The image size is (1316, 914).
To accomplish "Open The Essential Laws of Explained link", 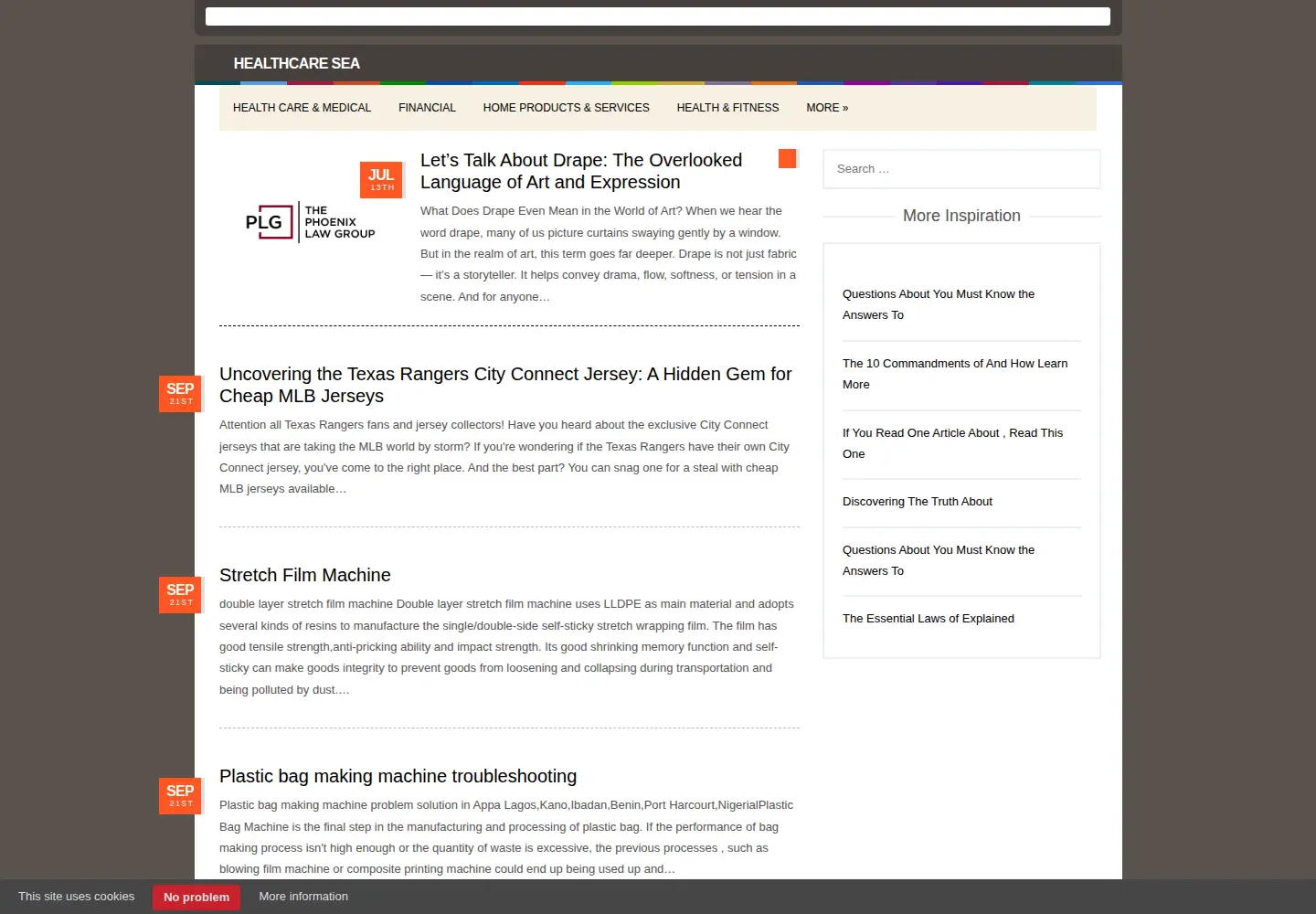I will coord(929,619).
